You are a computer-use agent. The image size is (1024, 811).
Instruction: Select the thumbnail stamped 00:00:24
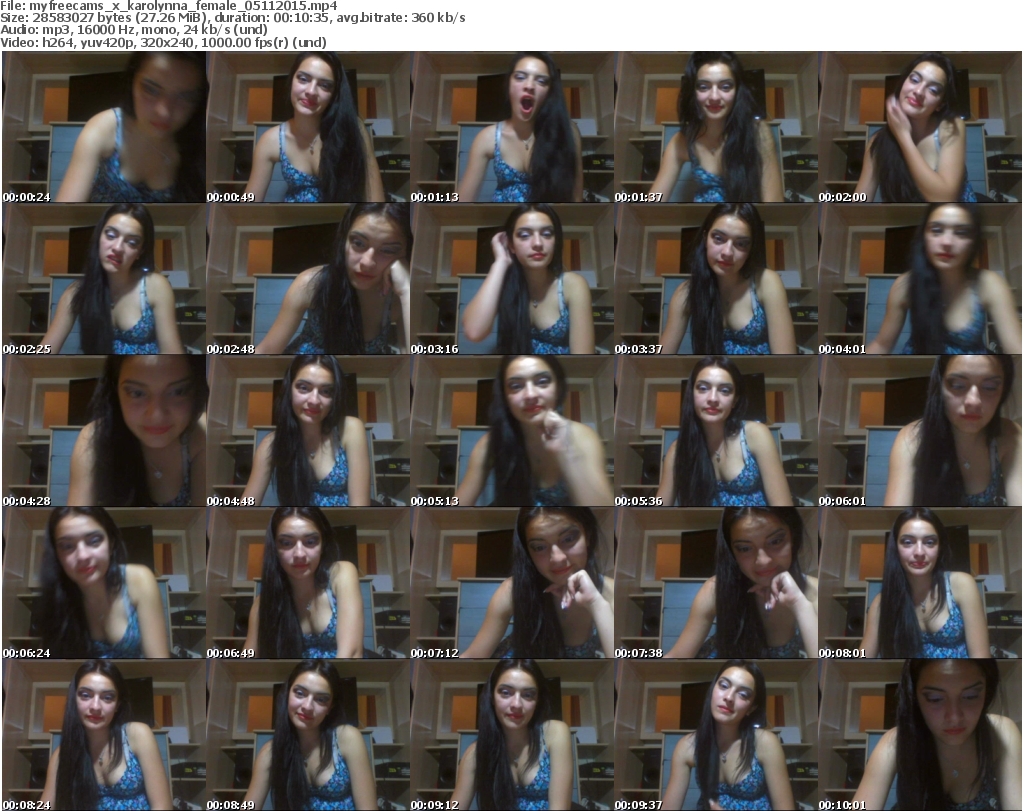(104, 127)
